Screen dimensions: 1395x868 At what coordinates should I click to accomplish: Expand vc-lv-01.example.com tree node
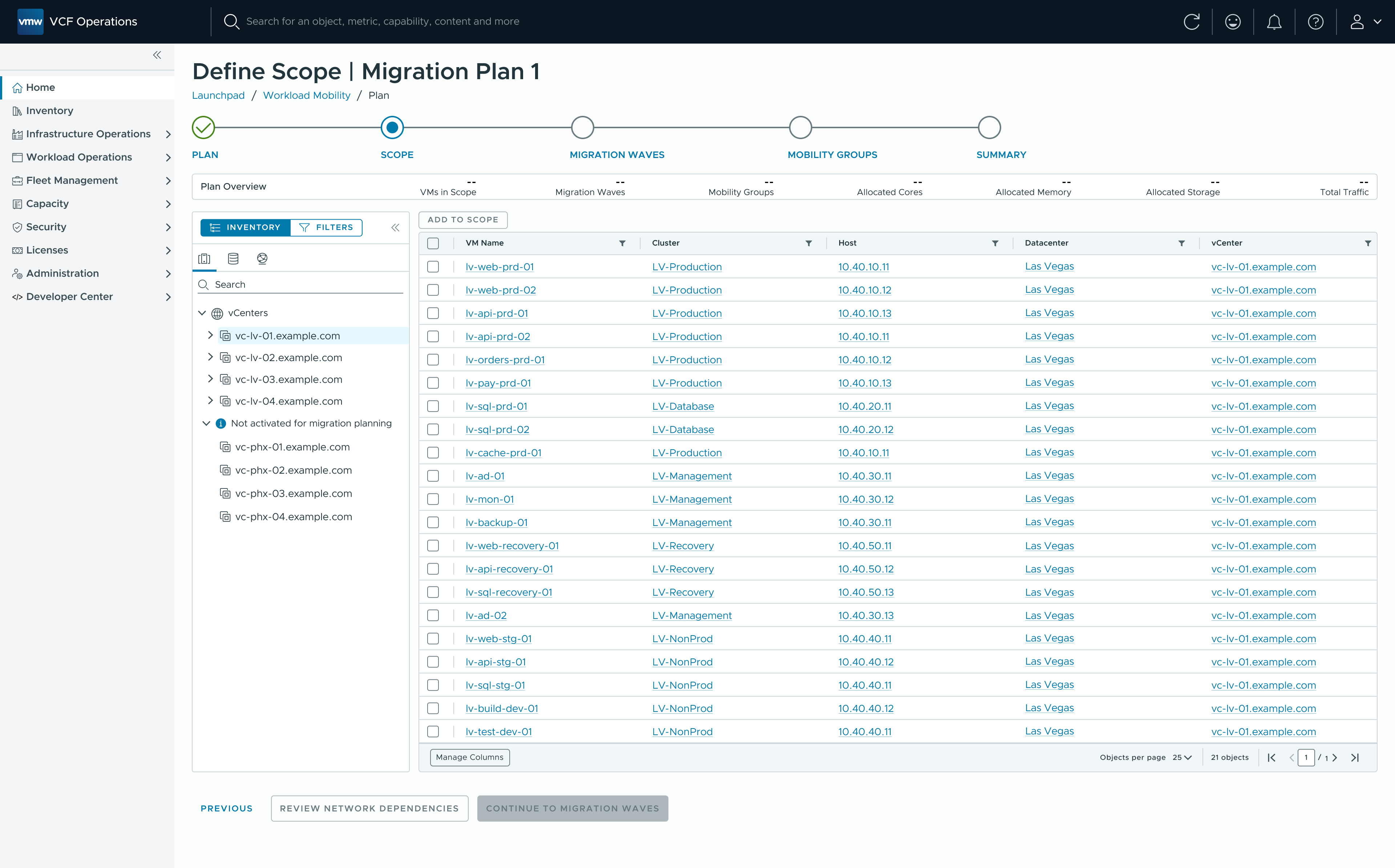[210, 335]
